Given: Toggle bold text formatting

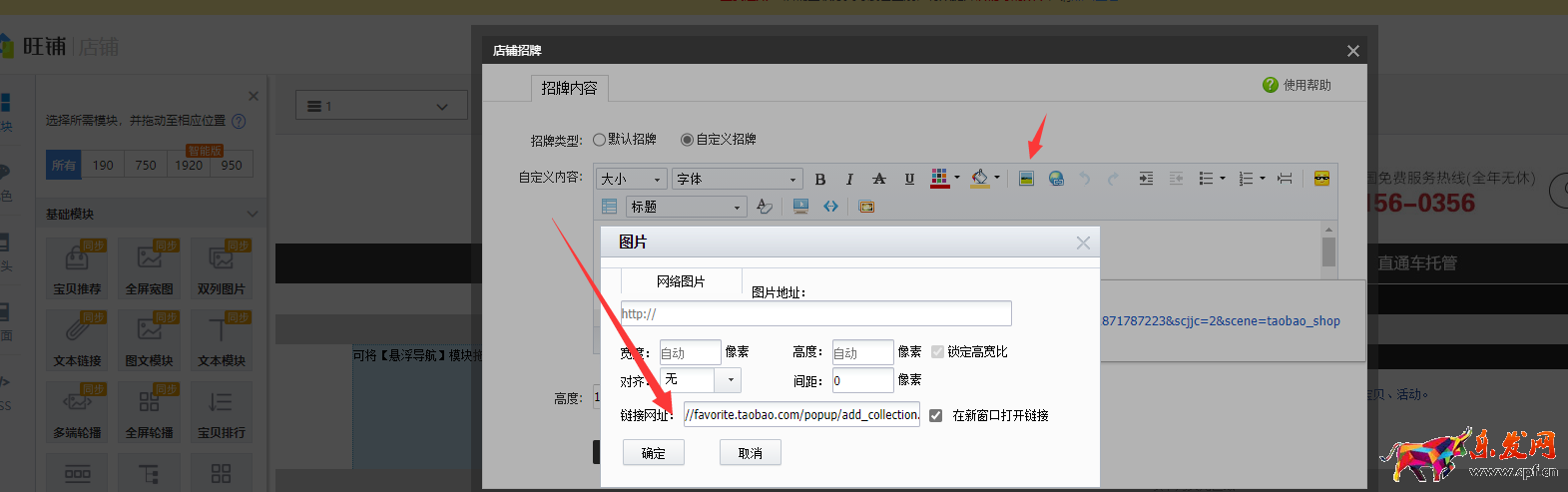Looking at the screenshot, I should pyautogui.click(x=820, y=180).
